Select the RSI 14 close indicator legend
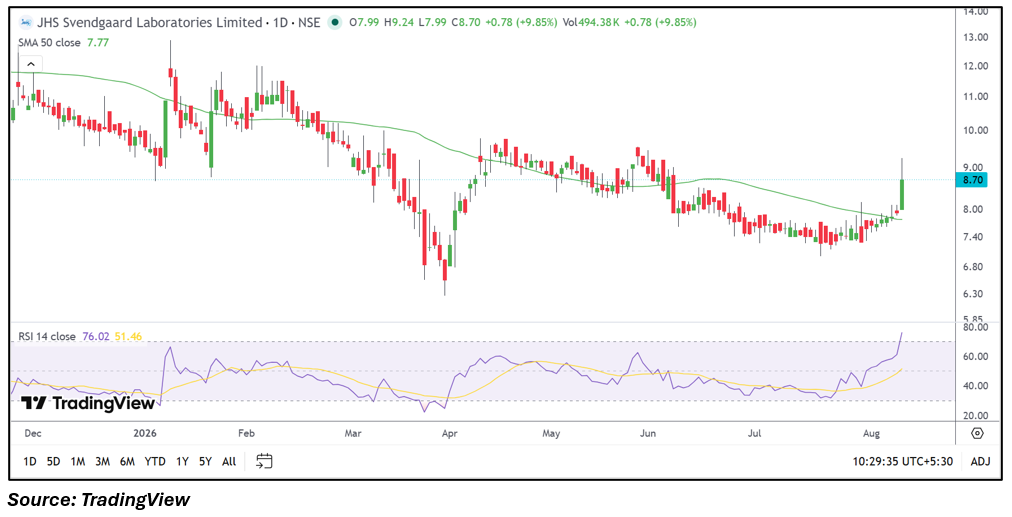This screenshot has width=1012, height=517. [46, 336]
